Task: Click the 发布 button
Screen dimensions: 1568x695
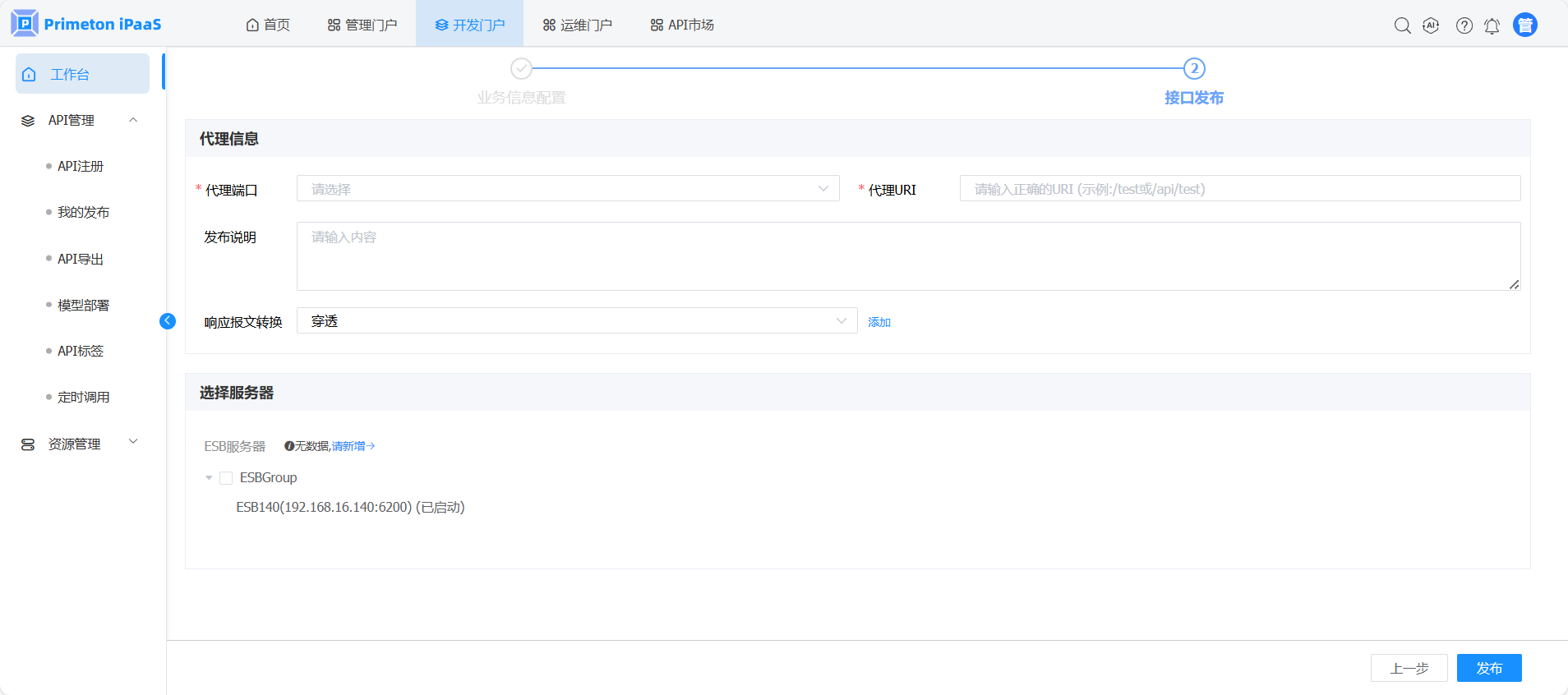Action: [x=1488, y=668]
